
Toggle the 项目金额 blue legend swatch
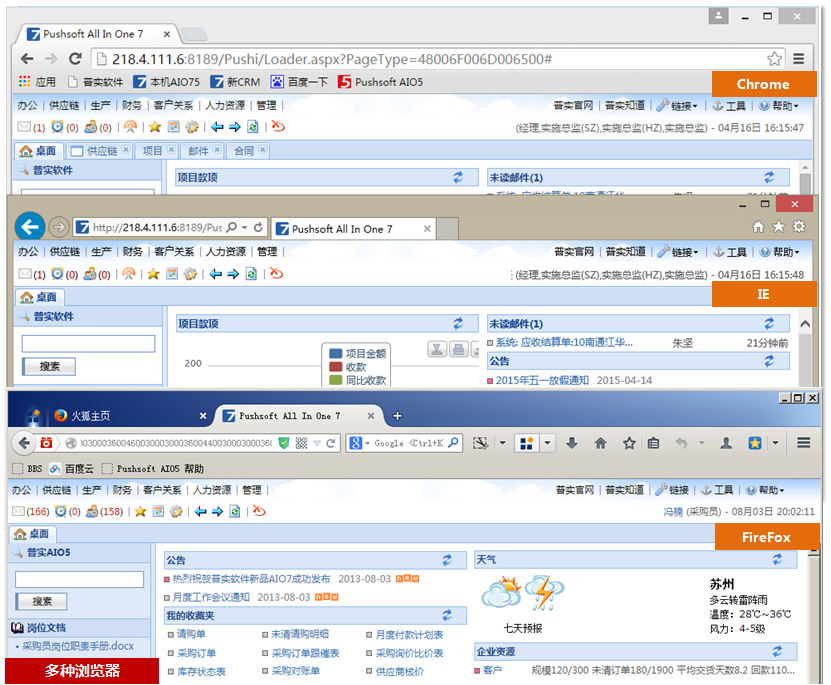coord(335,353)
